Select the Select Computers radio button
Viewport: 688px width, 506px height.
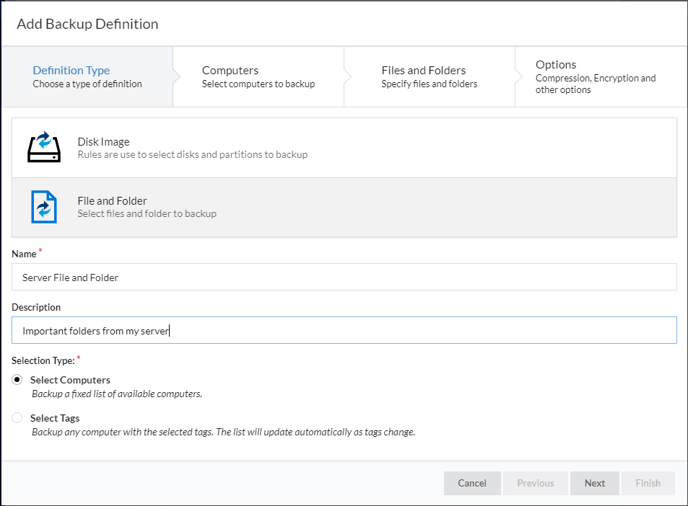(17, 380)
